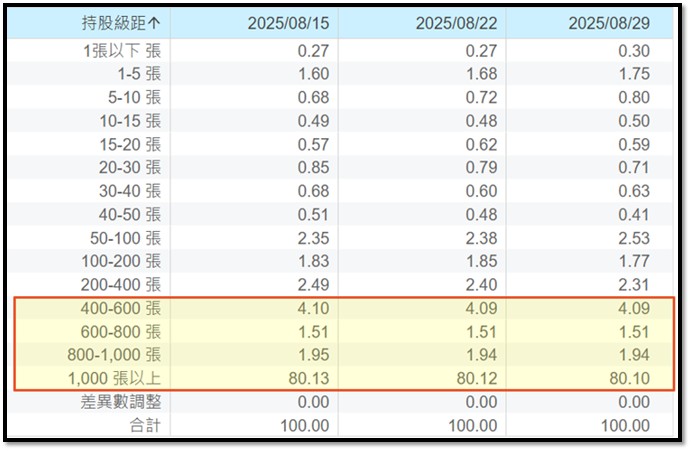Click the 0.30 value in 1張以下 row

click(634, 51)
